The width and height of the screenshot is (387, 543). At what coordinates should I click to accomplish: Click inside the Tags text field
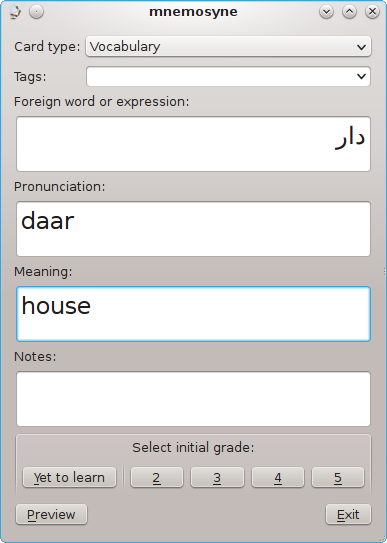[220, 76]
